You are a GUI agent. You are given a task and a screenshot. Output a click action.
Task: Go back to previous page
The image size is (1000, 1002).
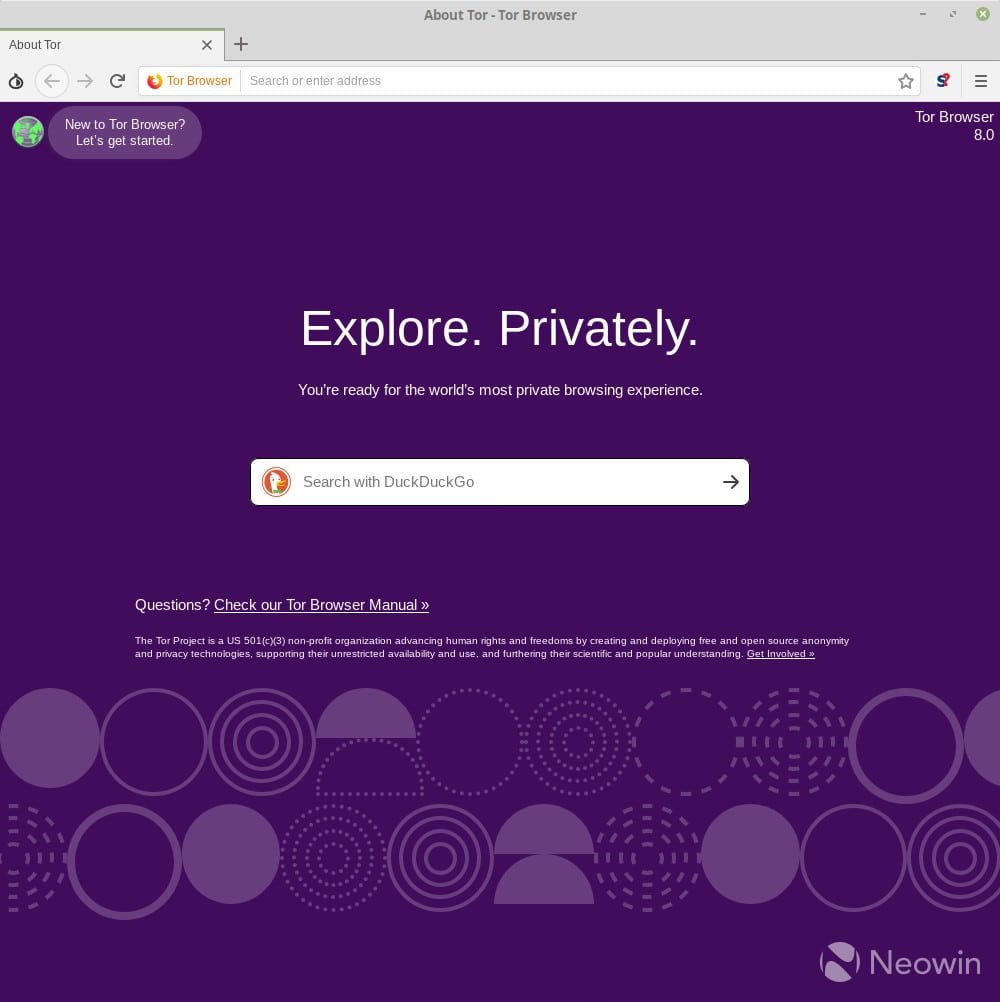52,81
